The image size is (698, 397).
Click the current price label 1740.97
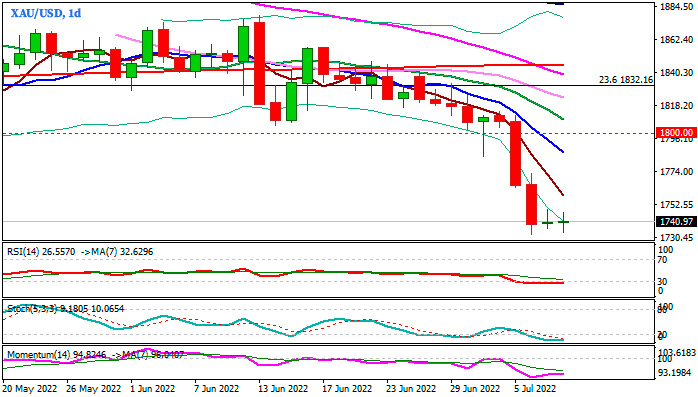point(677,221)
